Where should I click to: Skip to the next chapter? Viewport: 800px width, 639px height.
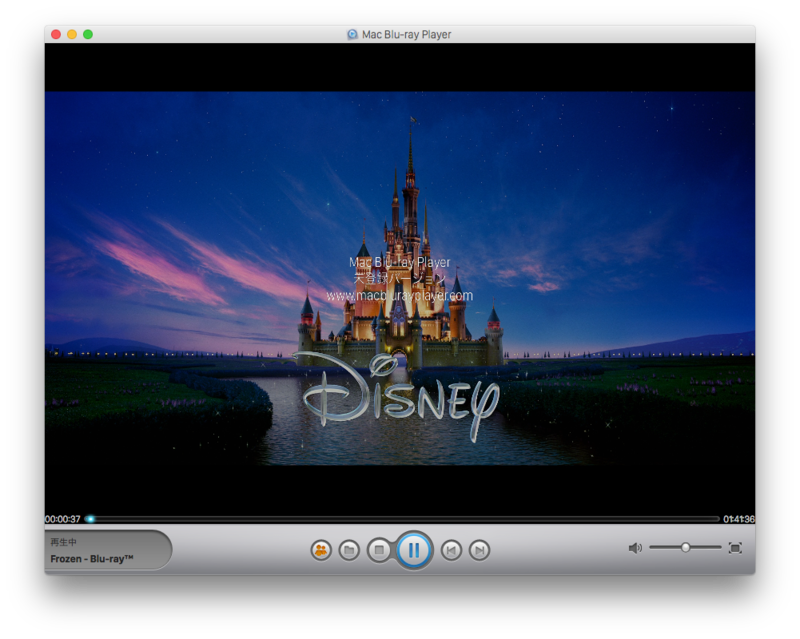(479, 550)
